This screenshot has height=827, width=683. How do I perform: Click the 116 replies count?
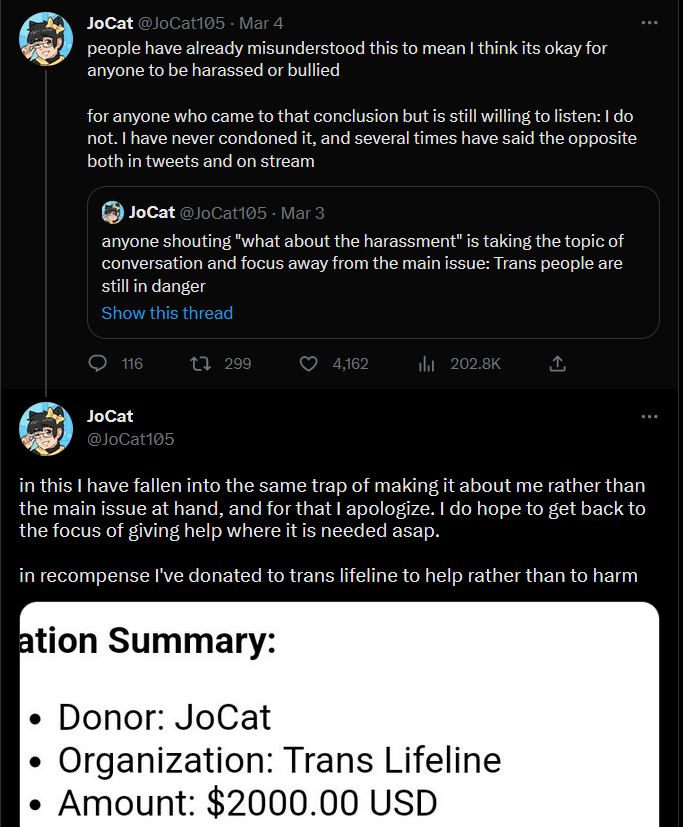click(132, 364)
